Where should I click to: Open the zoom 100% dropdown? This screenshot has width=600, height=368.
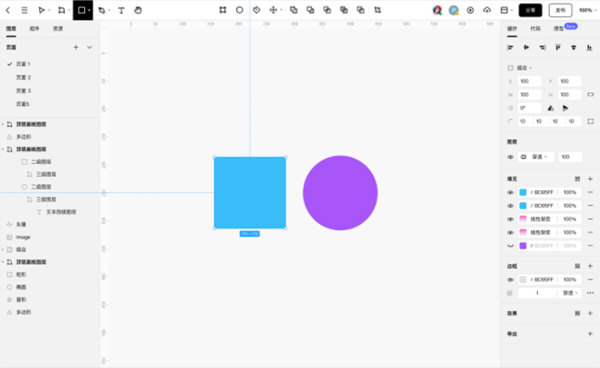(x=588, y=10)
